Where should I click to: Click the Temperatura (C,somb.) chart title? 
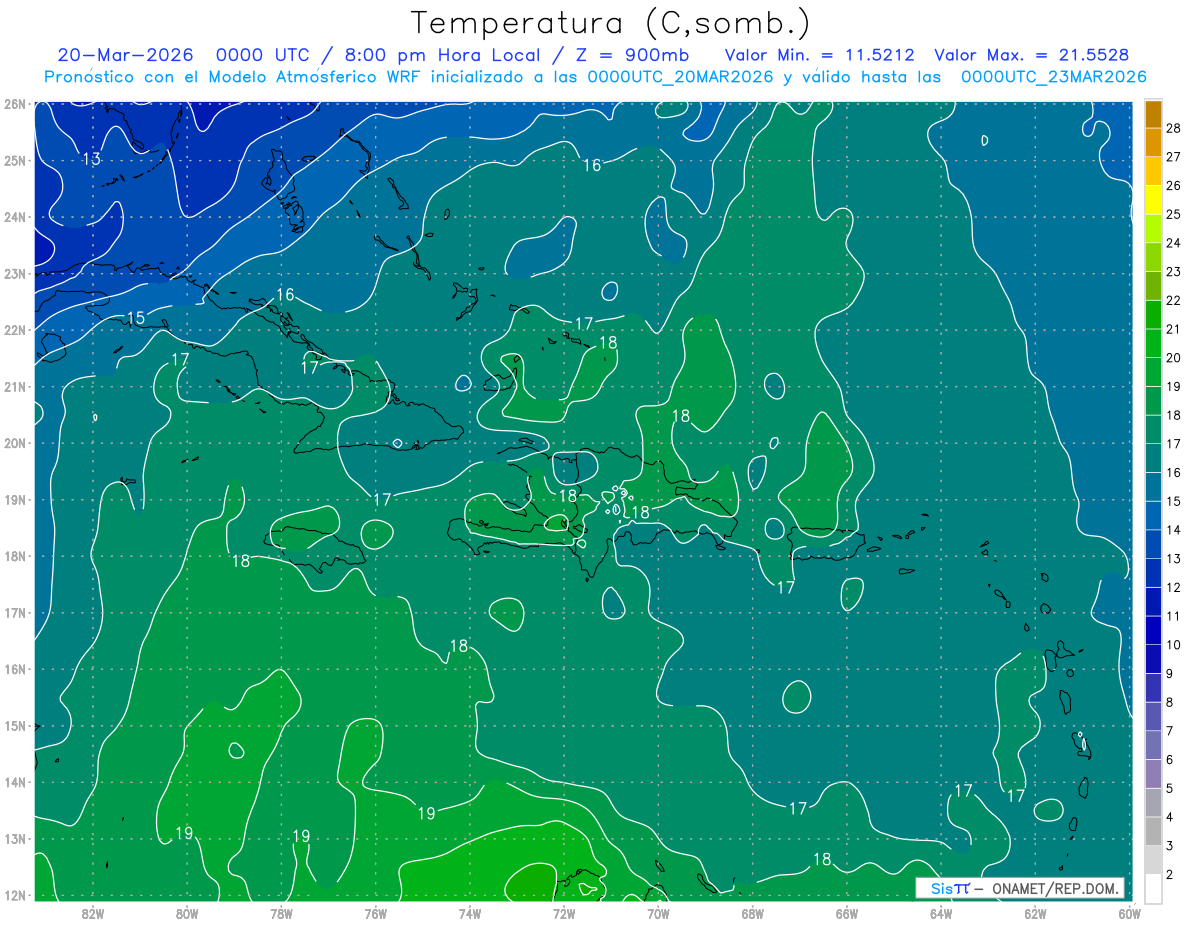pos(610,22)
